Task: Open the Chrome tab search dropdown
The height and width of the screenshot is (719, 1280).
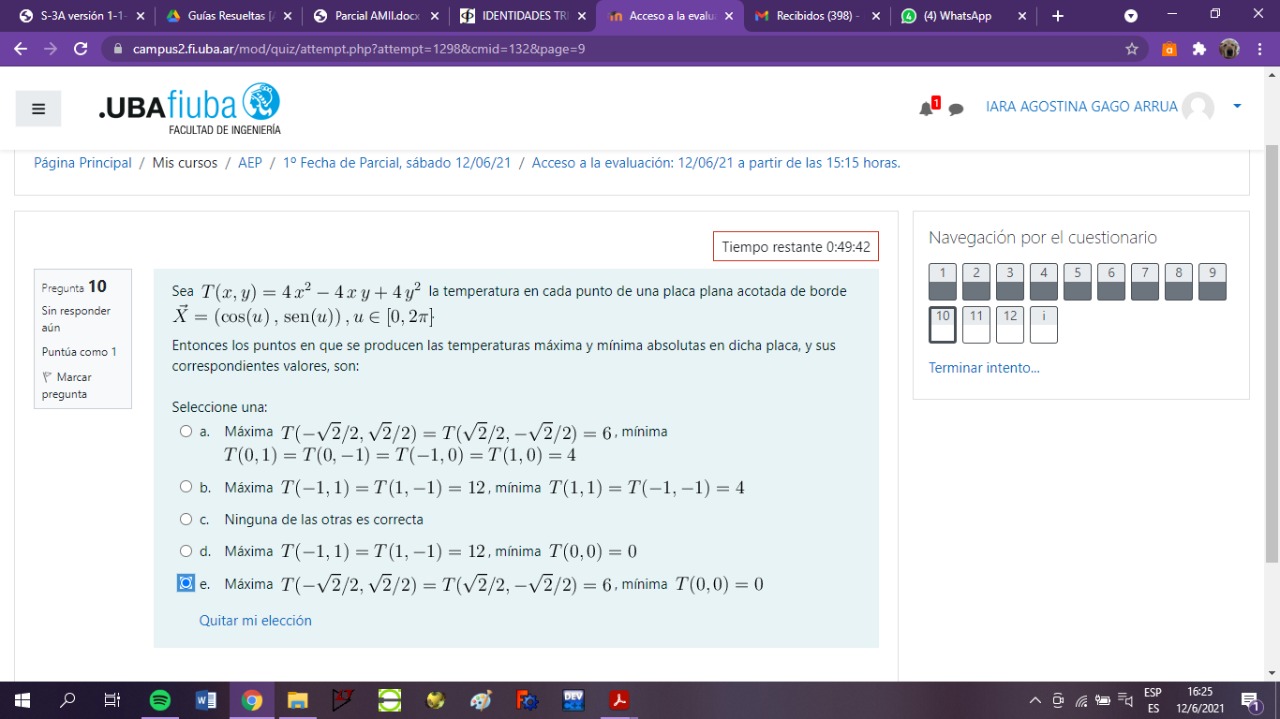Action: pyautogui.click(x=1131, y=16)
